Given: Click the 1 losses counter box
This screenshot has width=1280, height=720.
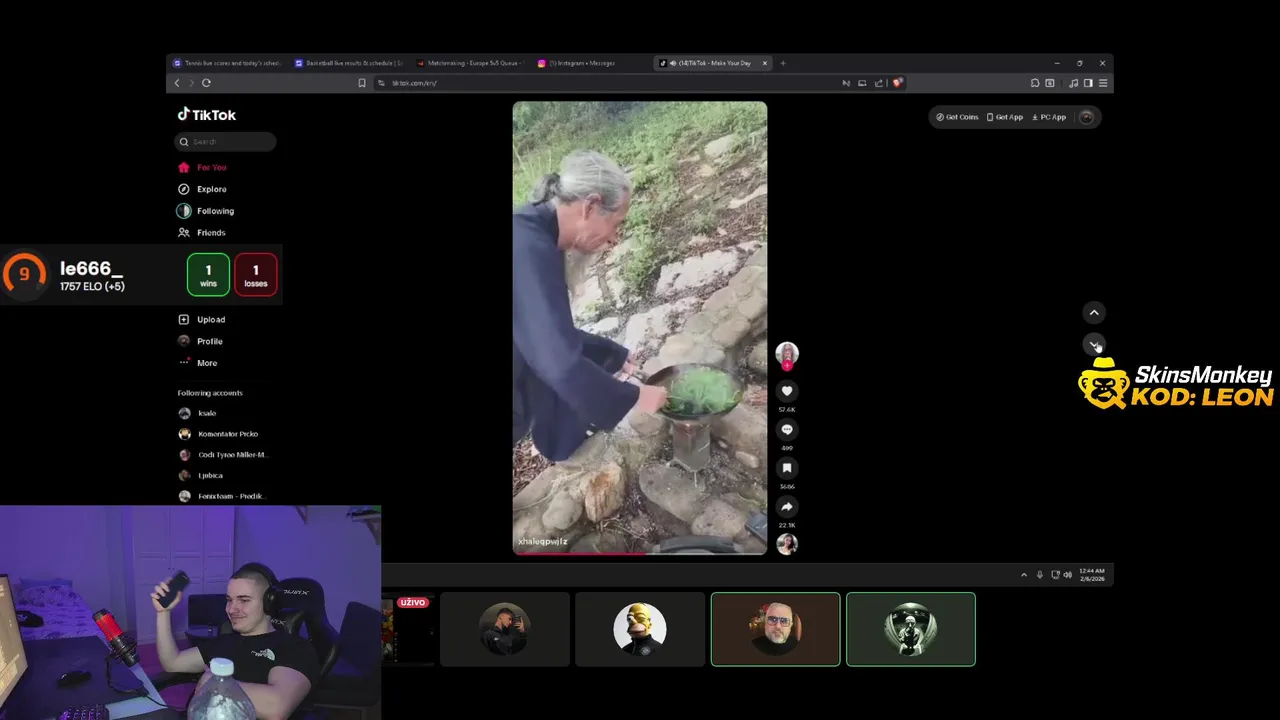Looking at the screenshot, I should click(x=256, y=275).
